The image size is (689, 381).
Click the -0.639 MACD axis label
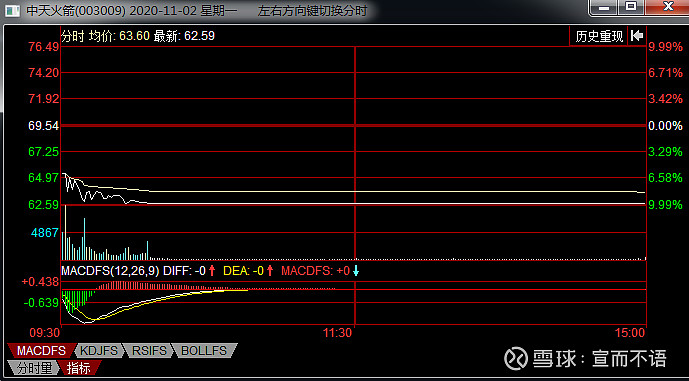(x=41, y=303)
